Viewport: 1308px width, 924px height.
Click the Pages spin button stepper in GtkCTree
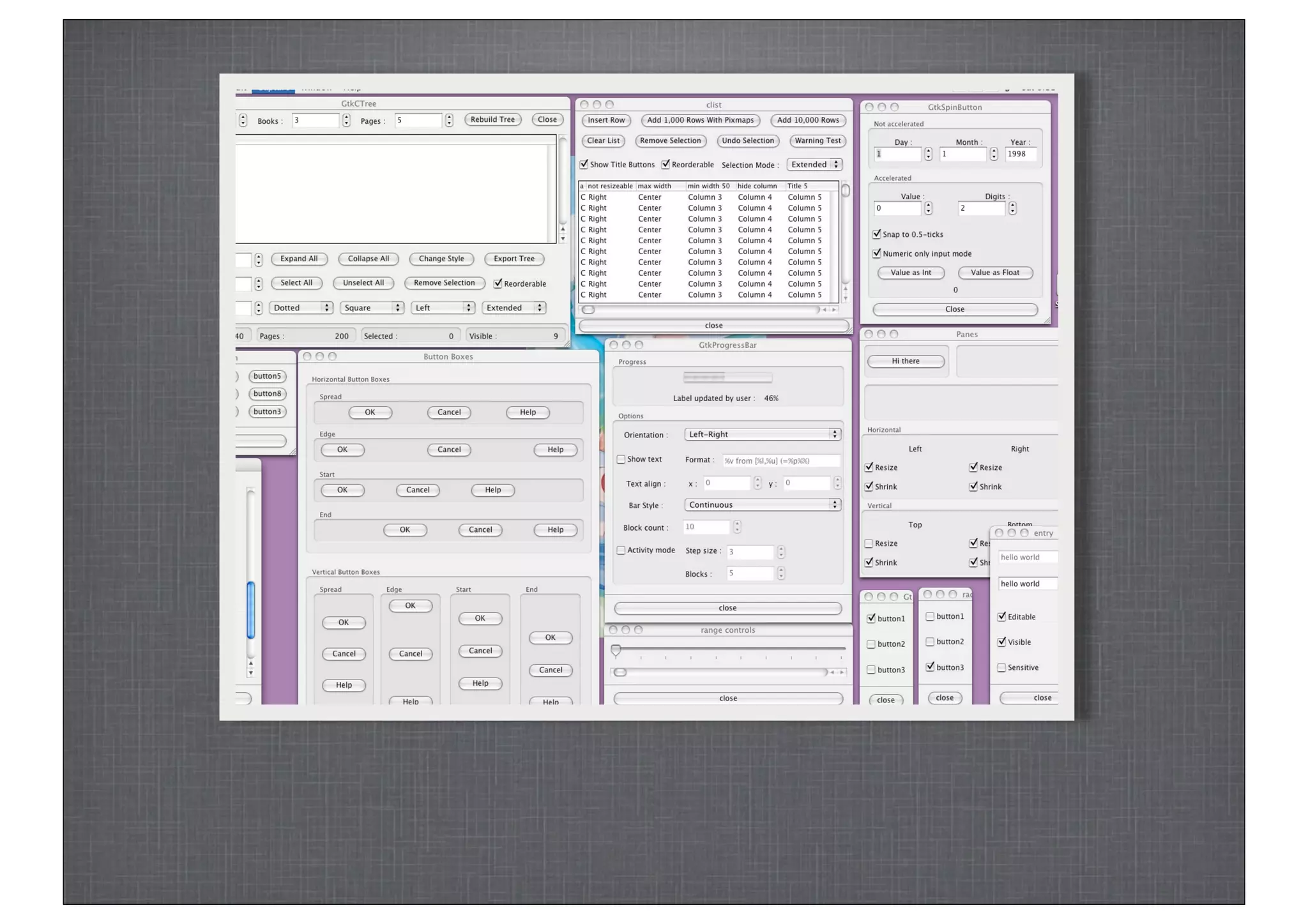tap(449, 120)
